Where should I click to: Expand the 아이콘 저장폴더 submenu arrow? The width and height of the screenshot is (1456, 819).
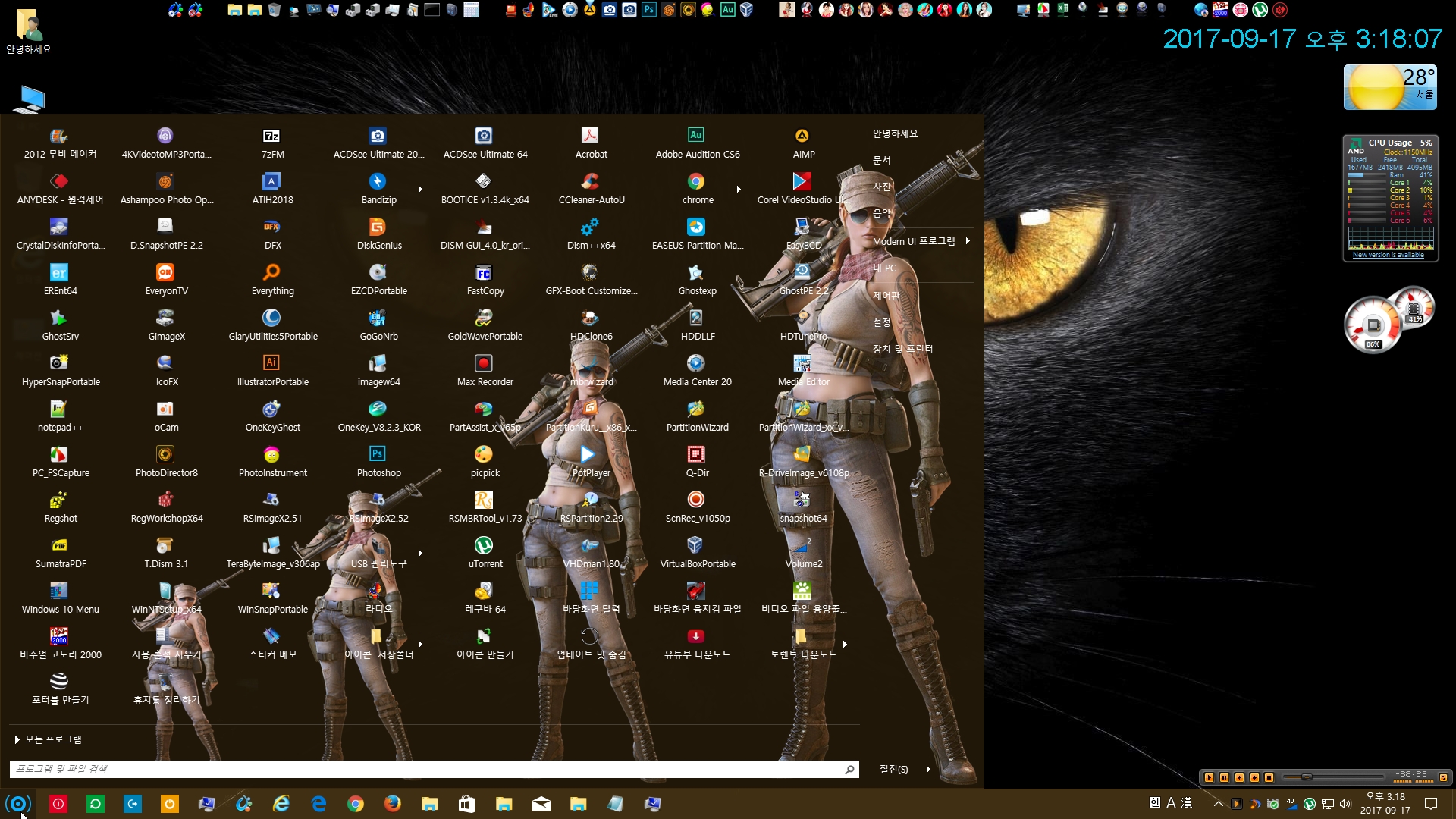[x=420, y=645]
